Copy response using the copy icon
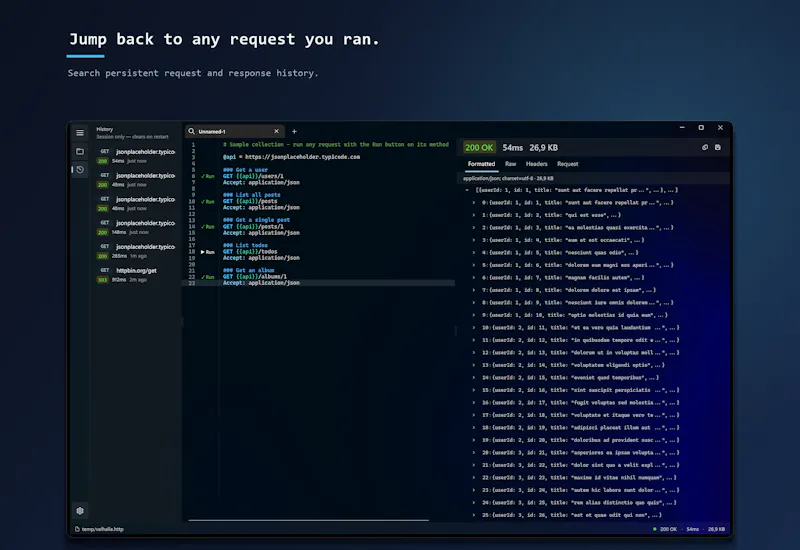Viewport: 800px width, 550px height. (705, 147)
